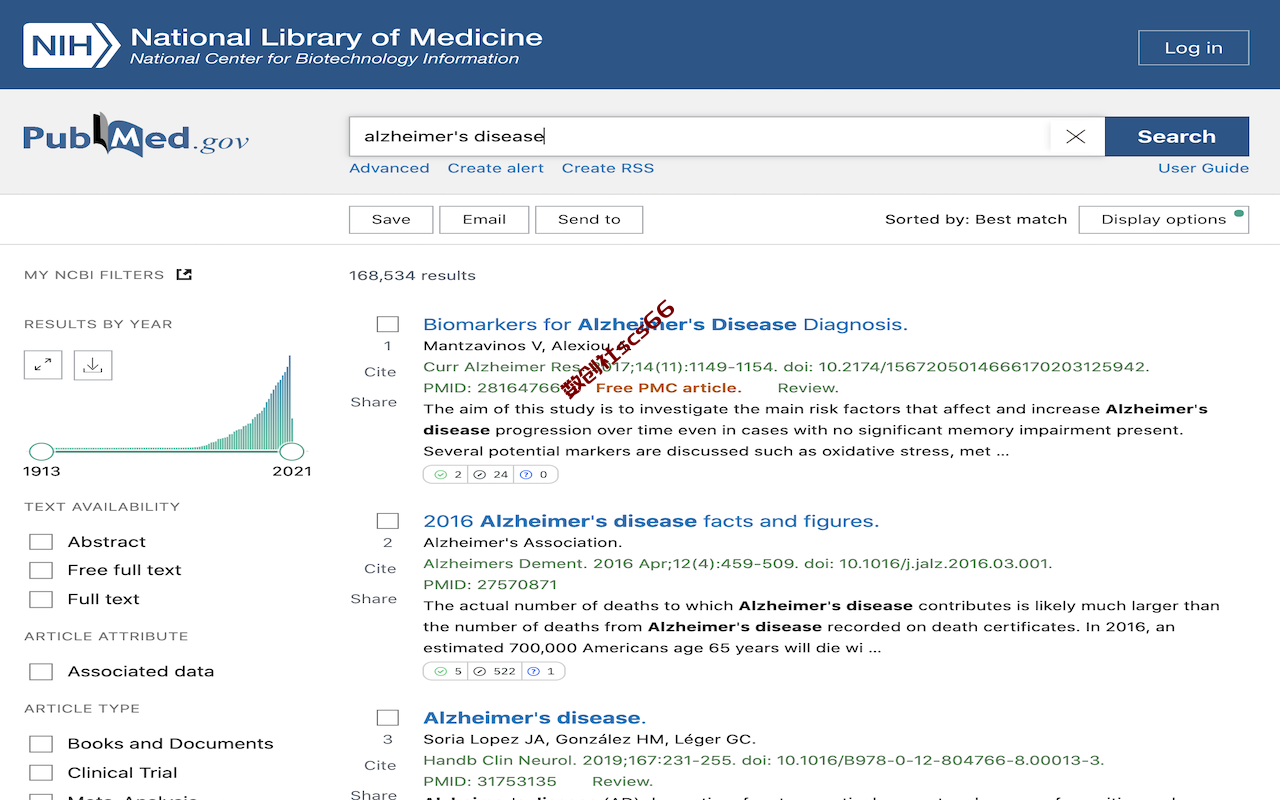
Task: Click the Sorted by: Best match text
Action: point(976,219)
